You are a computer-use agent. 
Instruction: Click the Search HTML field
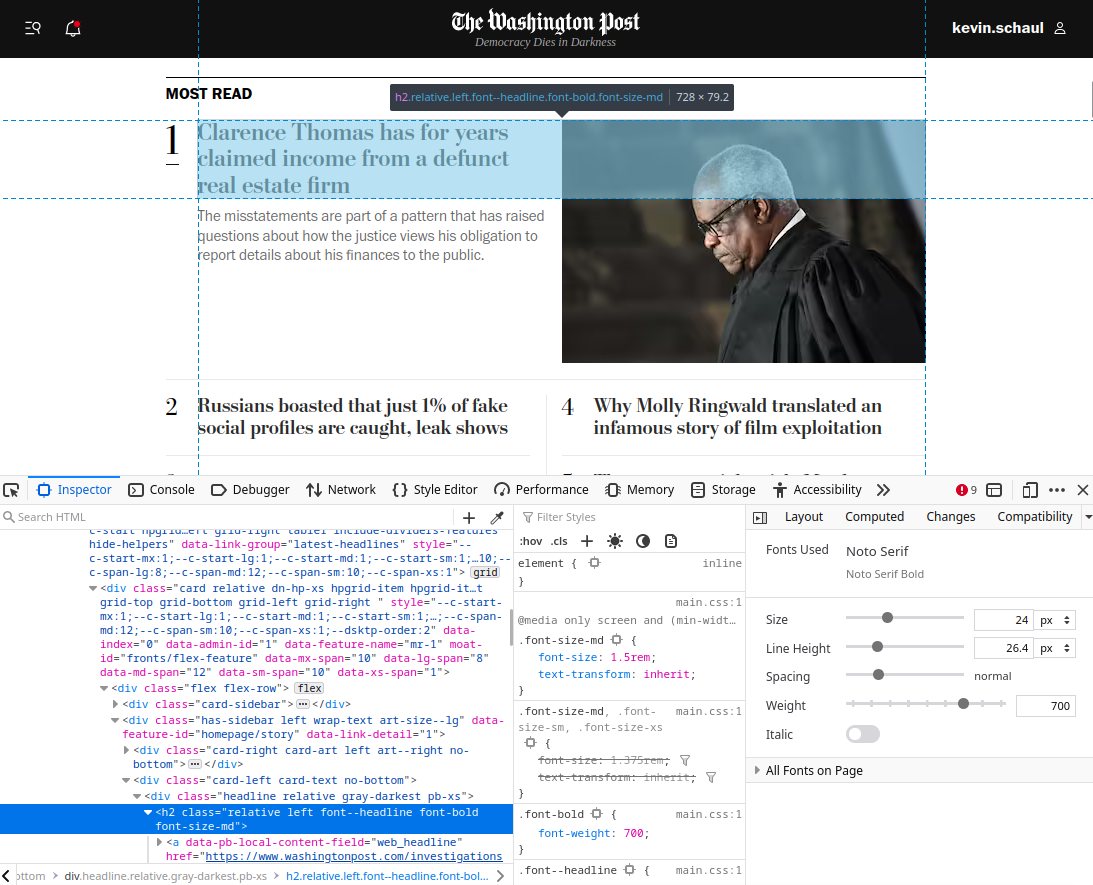(x=227, y=517)
